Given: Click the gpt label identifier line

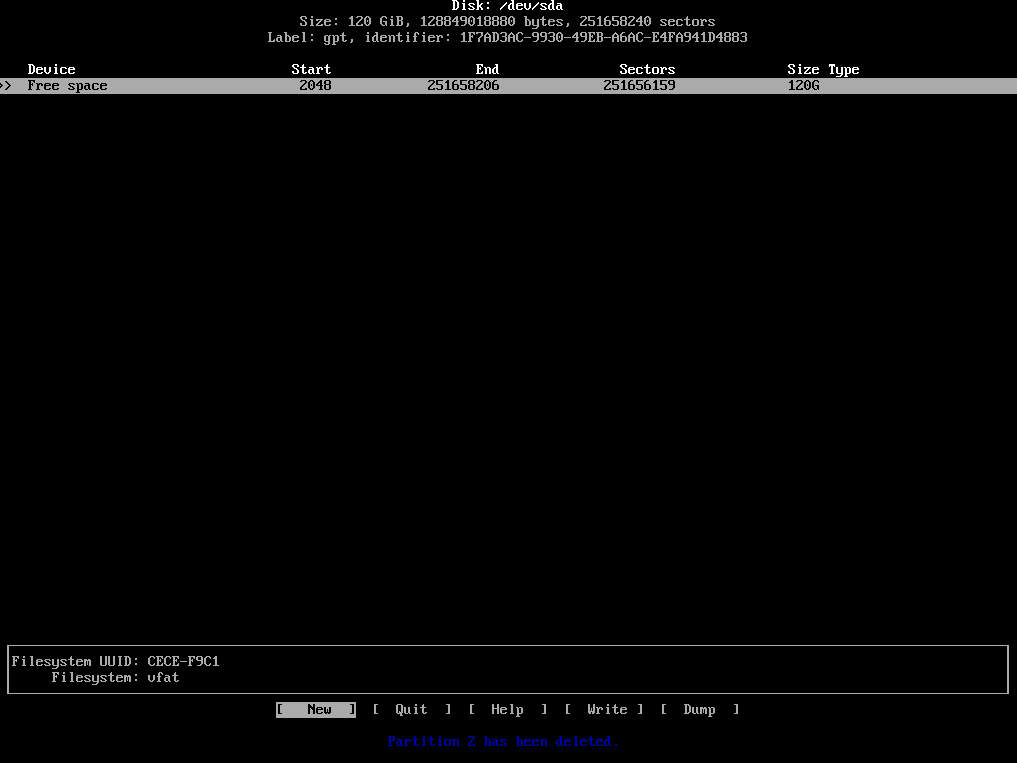Looking at the screenshot, I should coord(507,38).
